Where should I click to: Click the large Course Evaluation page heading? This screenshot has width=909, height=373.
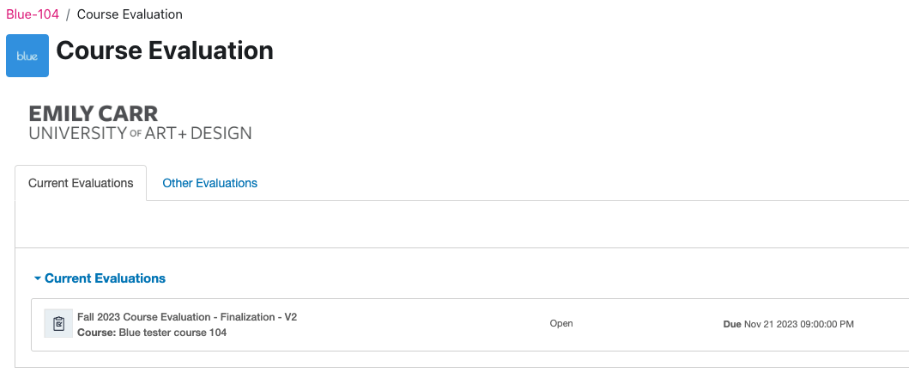165,51
